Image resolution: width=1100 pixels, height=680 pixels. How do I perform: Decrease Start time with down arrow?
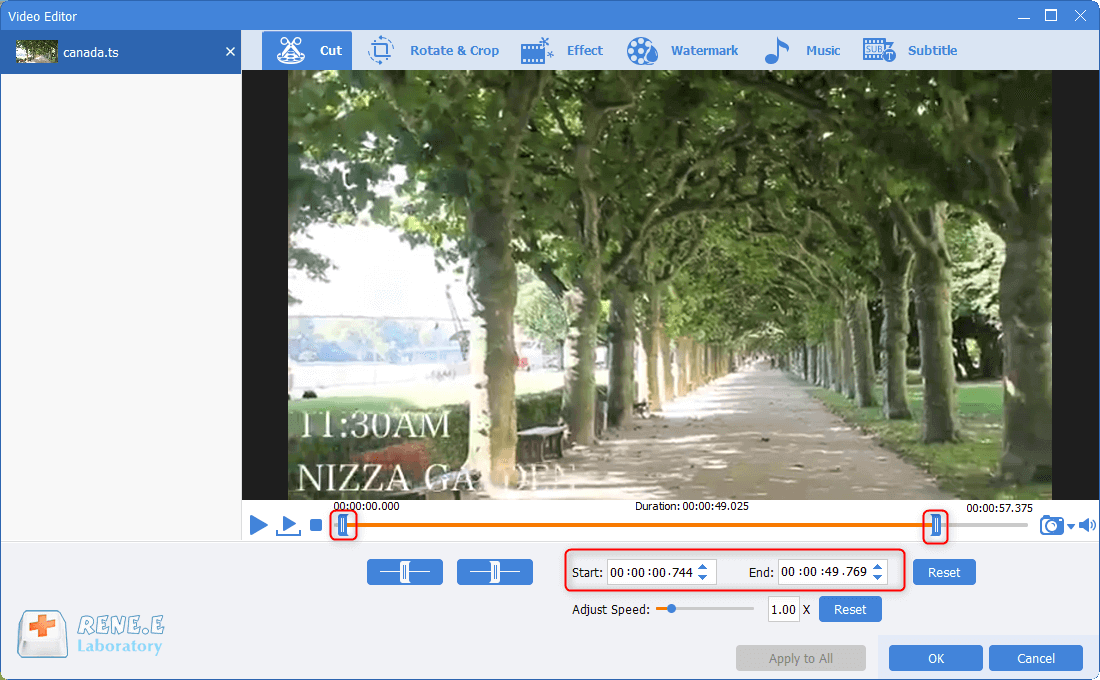pyautogui.click(x=703, y=578)
